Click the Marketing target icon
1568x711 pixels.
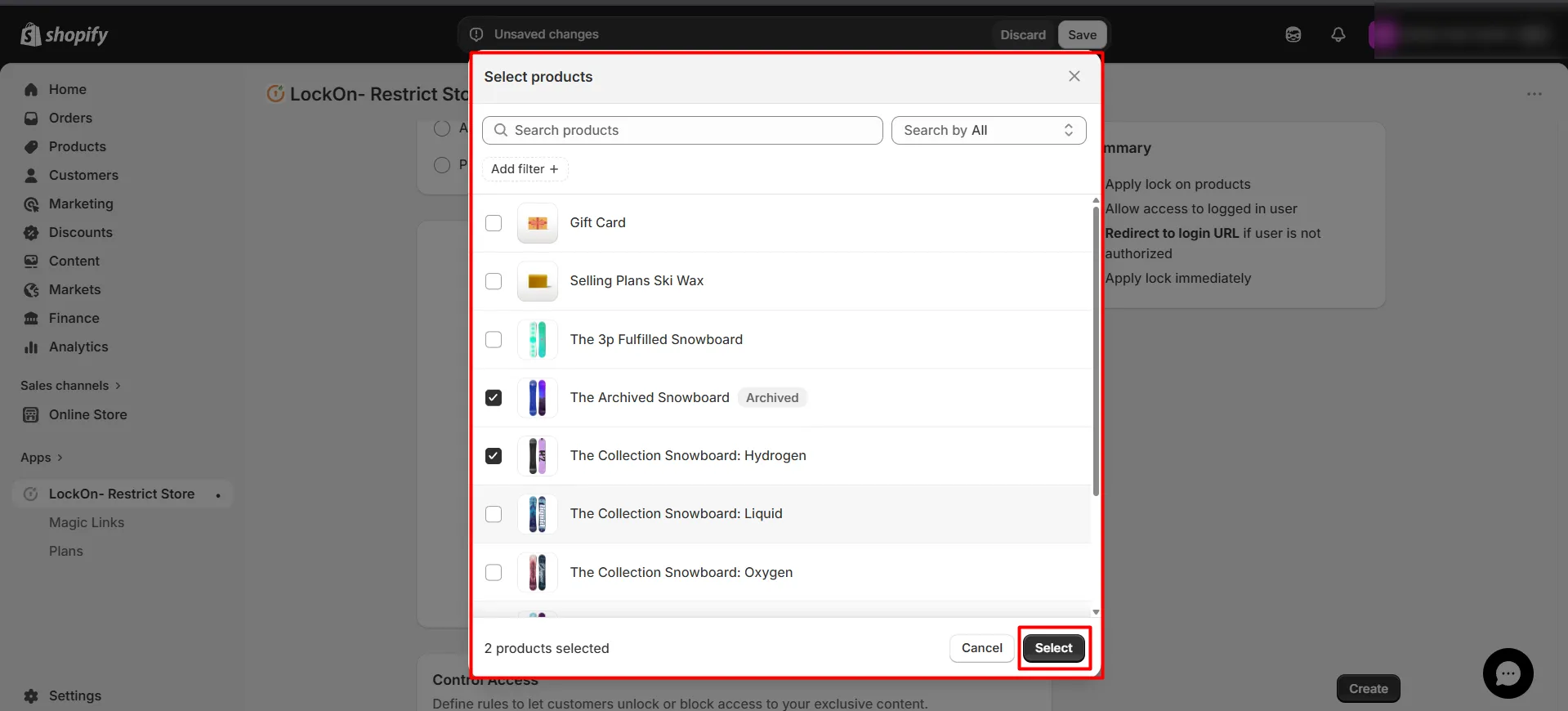(31, 204)
